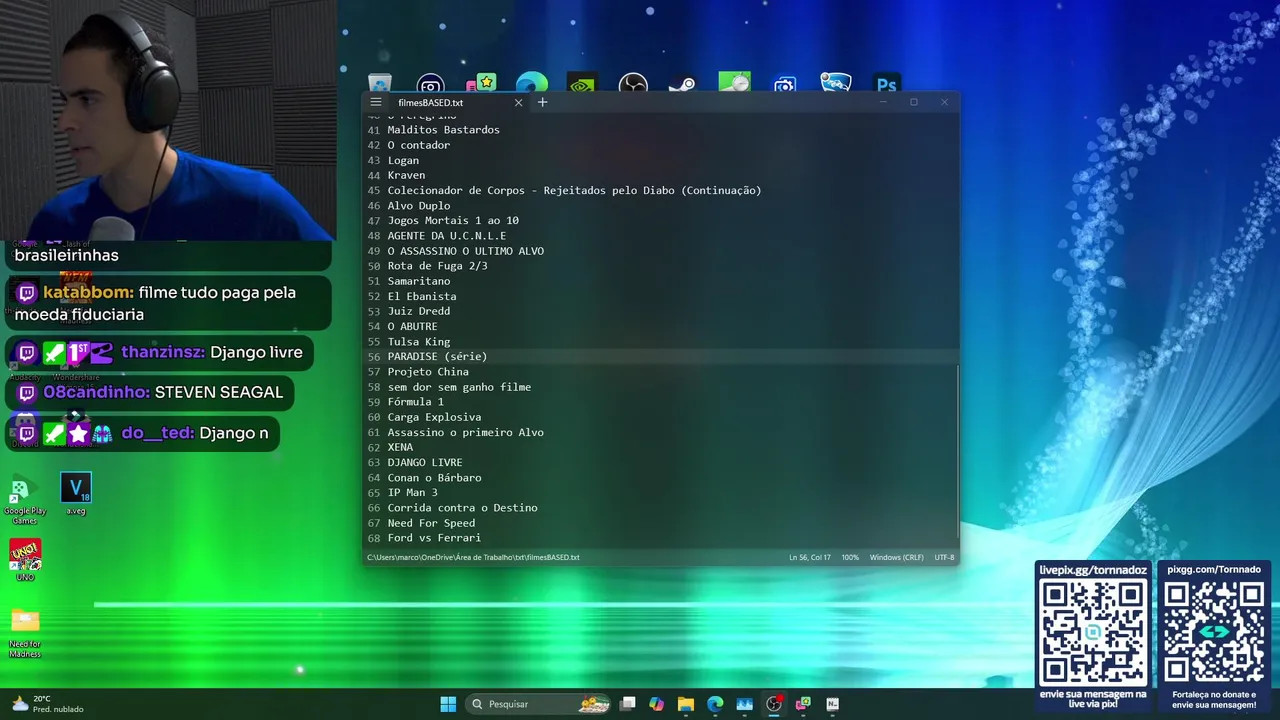The width and height of the screenshot is (1280, 720).
Task: Open the Steam desktop shortcut
Action: (x=682, y=84)
